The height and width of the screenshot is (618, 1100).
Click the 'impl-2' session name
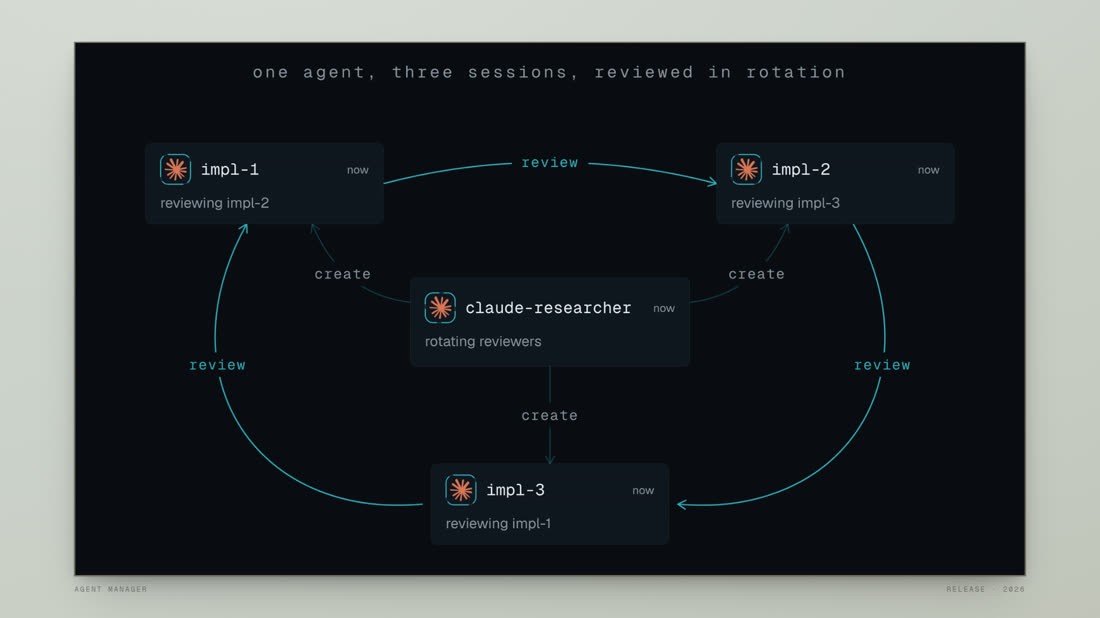(x=801, y=170)
